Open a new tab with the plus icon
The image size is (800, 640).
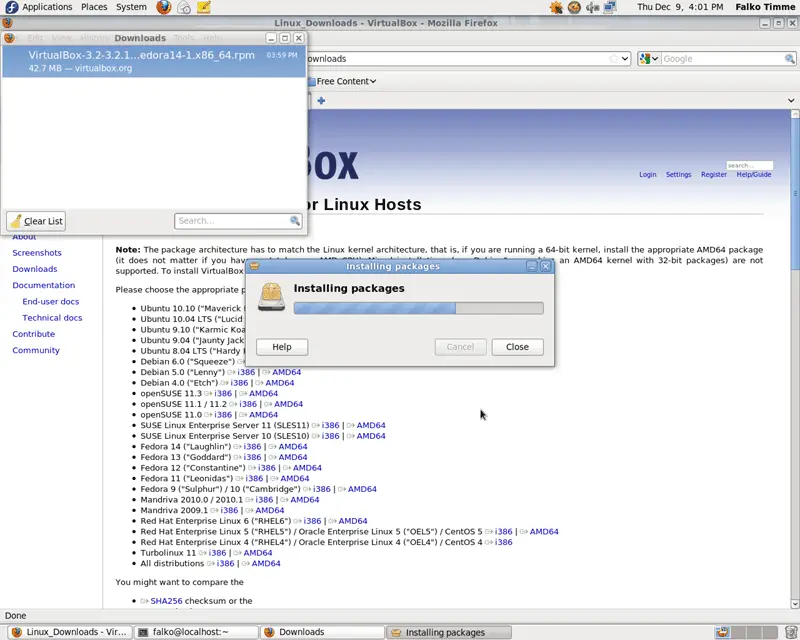[x=321, y=101]
